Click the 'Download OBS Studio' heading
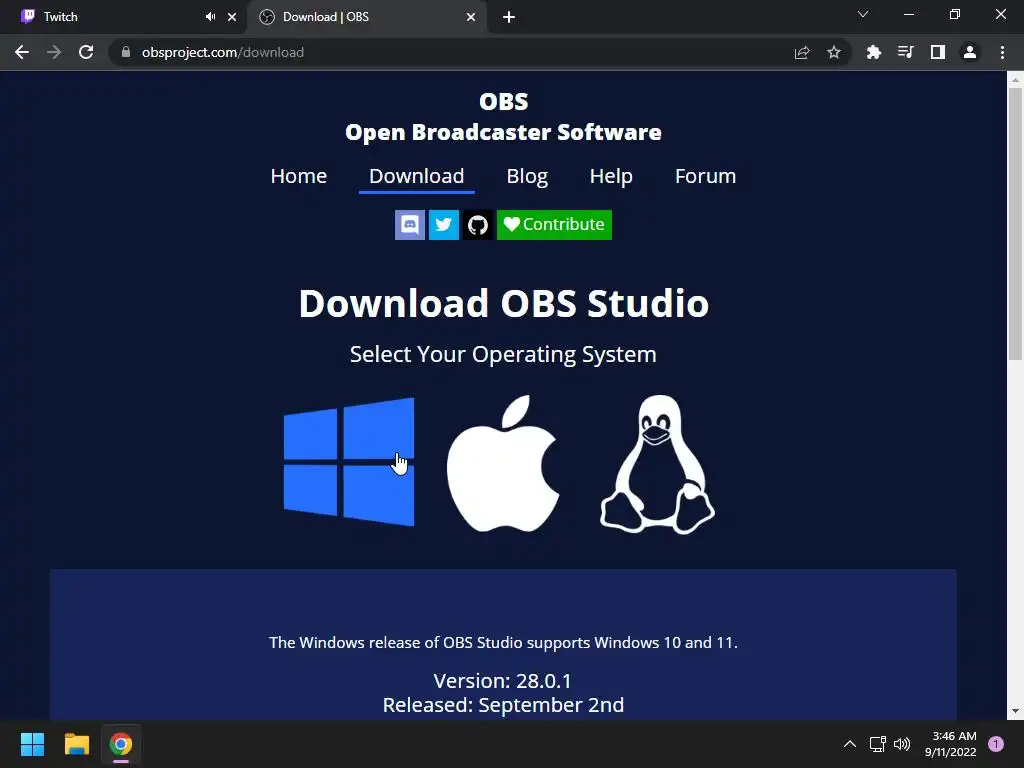 click(x=503, y=303)
